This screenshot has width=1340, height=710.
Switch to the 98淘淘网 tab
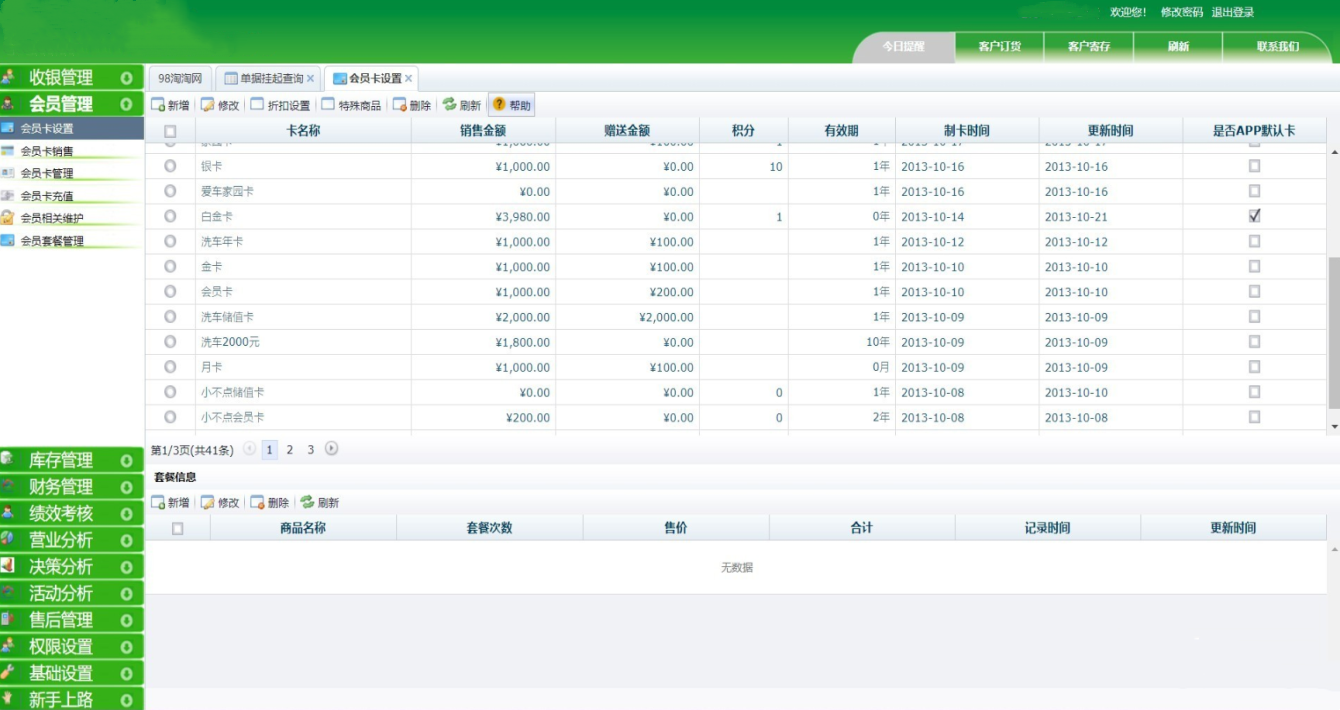180,78
